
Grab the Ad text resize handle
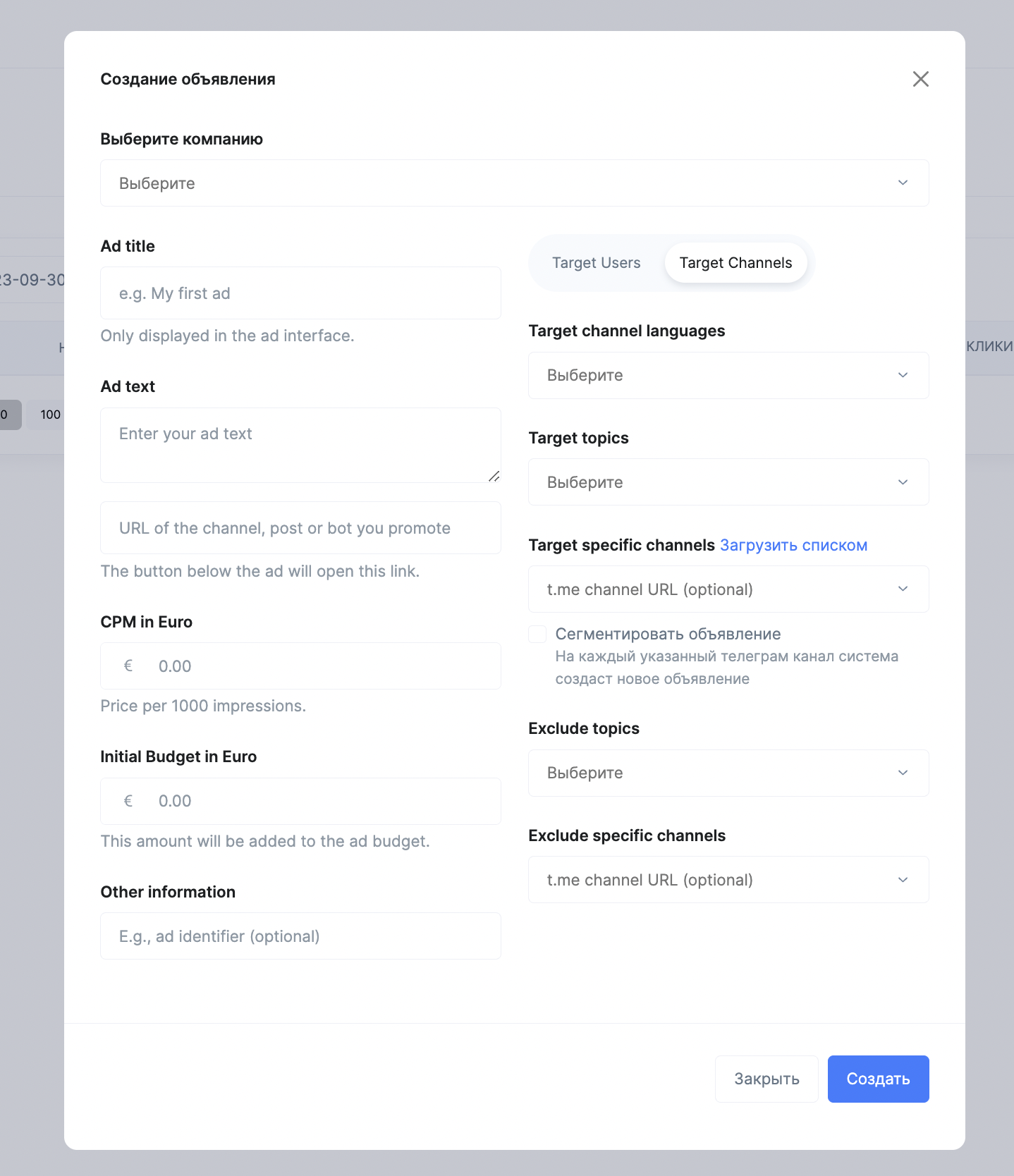pos(494,477)
